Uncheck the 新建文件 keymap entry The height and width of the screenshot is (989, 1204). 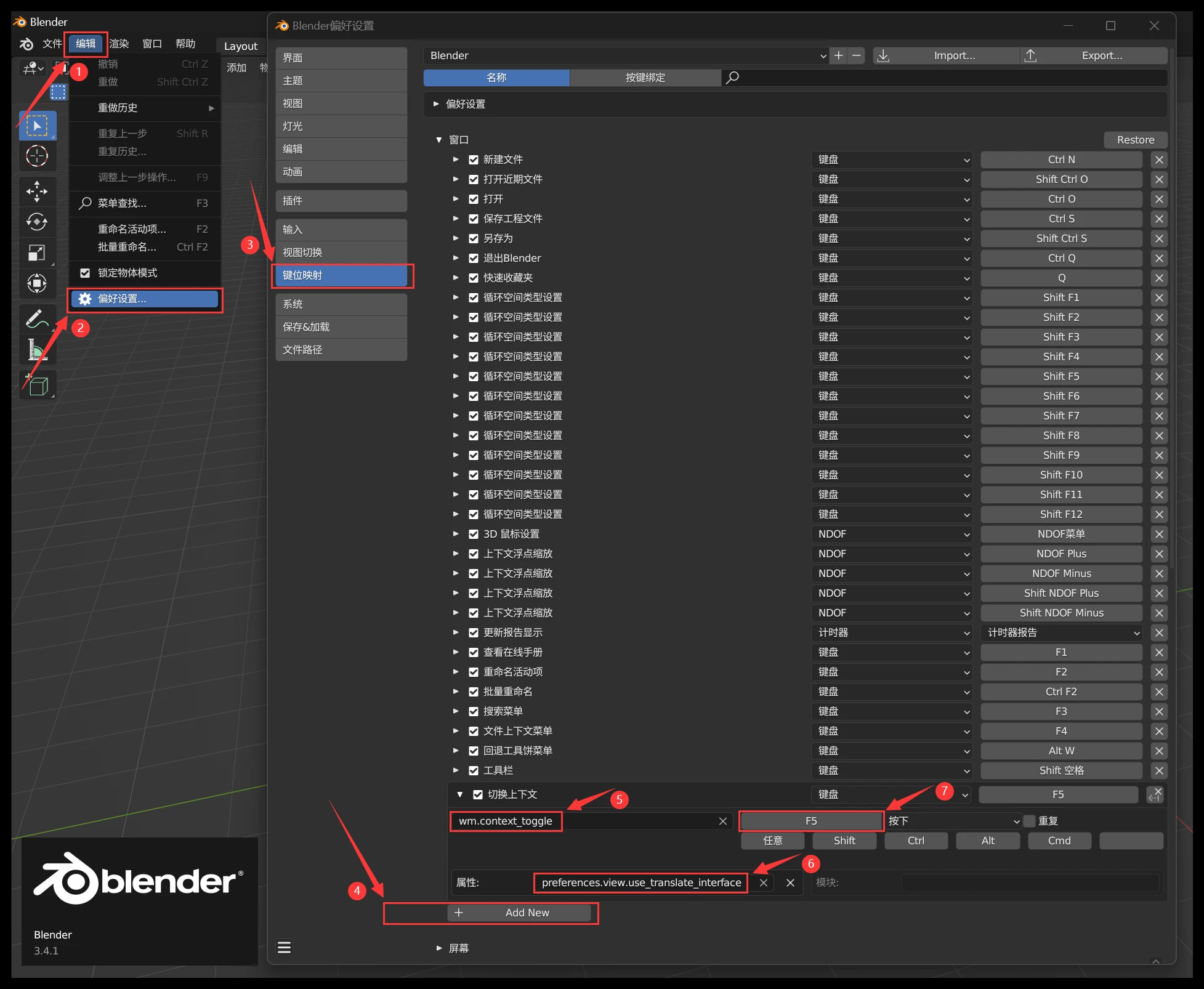click(474, 159)
